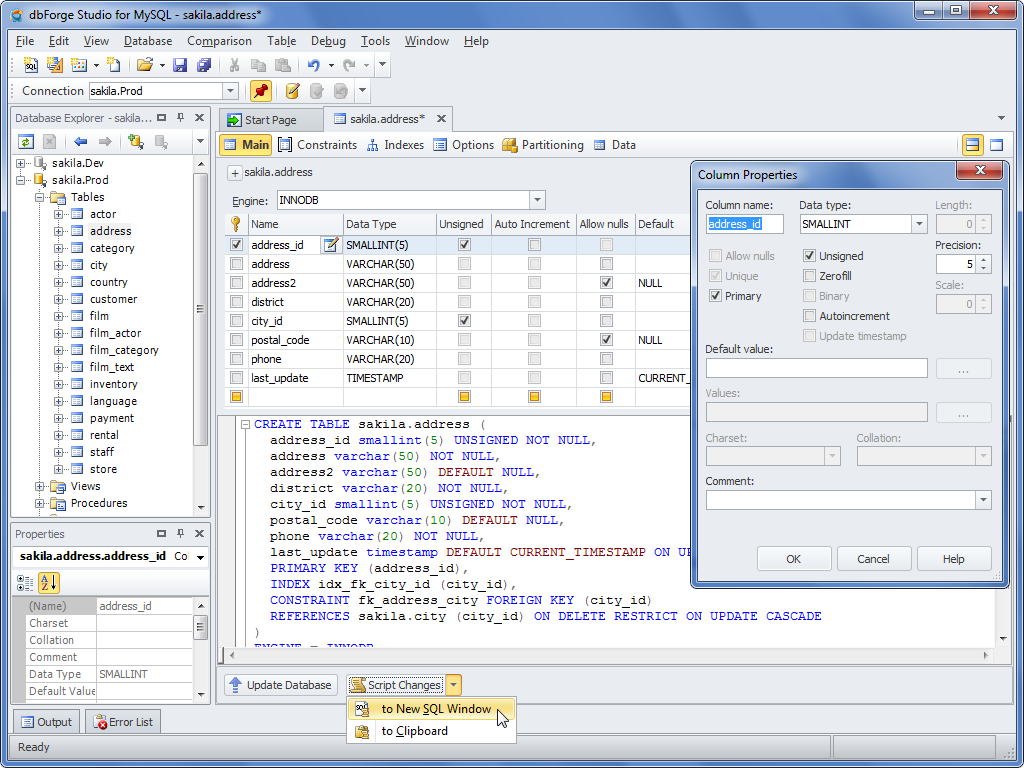Click the Update Database button

tap(281, 685)
